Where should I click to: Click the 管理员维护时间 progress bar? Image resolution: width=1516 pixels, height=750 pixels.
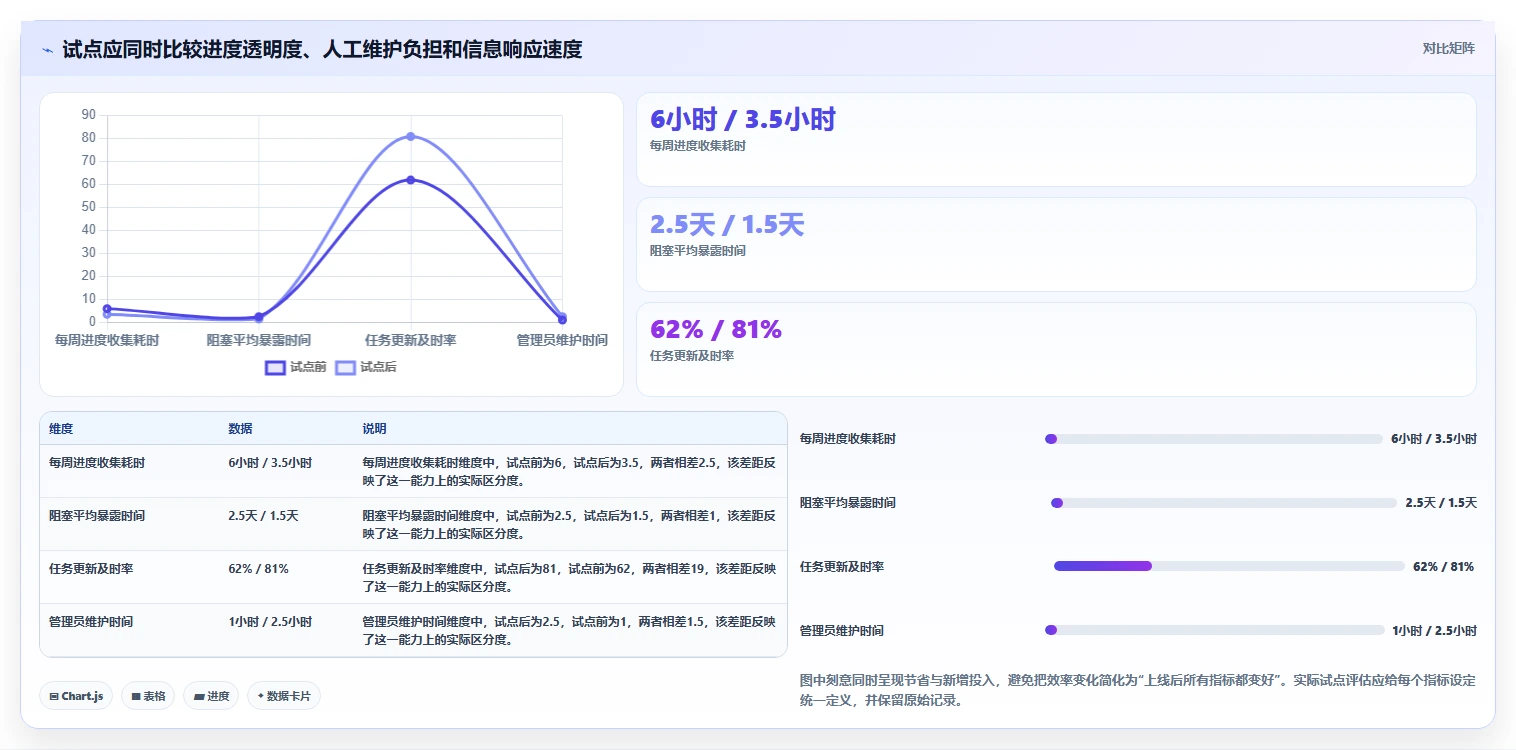click(1213, 630)
